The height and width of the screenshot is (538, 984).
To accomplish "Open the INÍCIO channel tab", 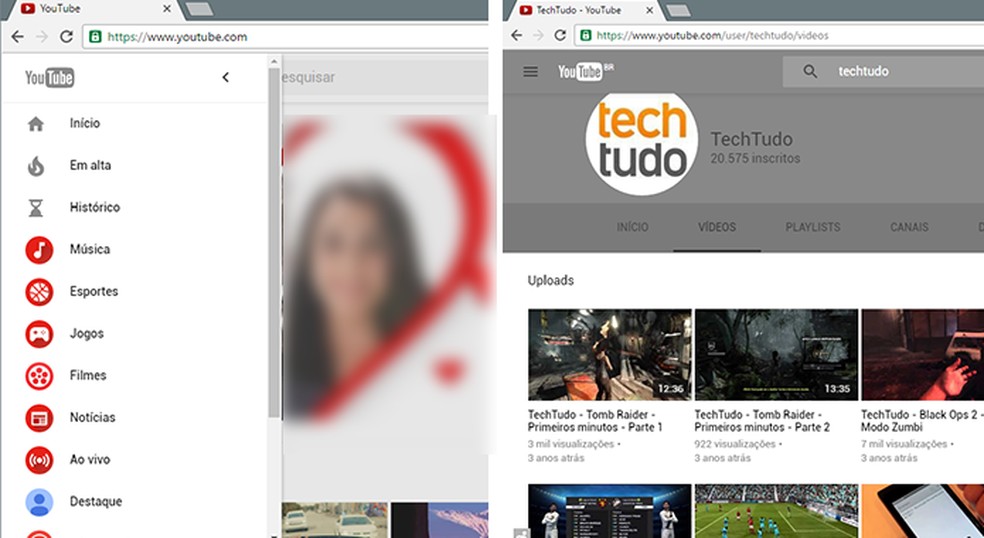I will (x=632, y=227).
